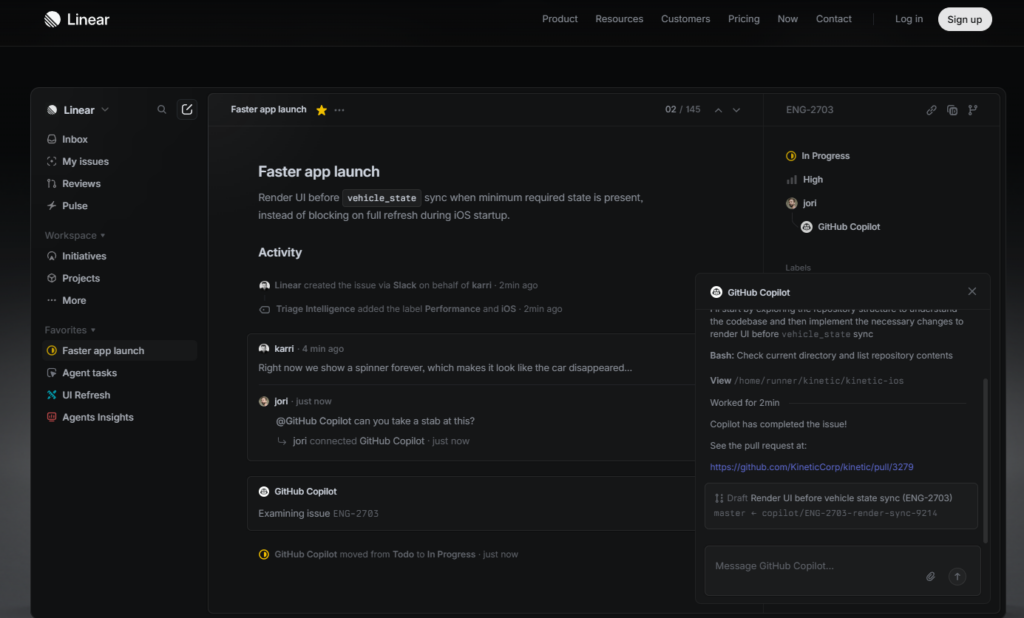Click Pricing in the top navigation

coord(744,19)
